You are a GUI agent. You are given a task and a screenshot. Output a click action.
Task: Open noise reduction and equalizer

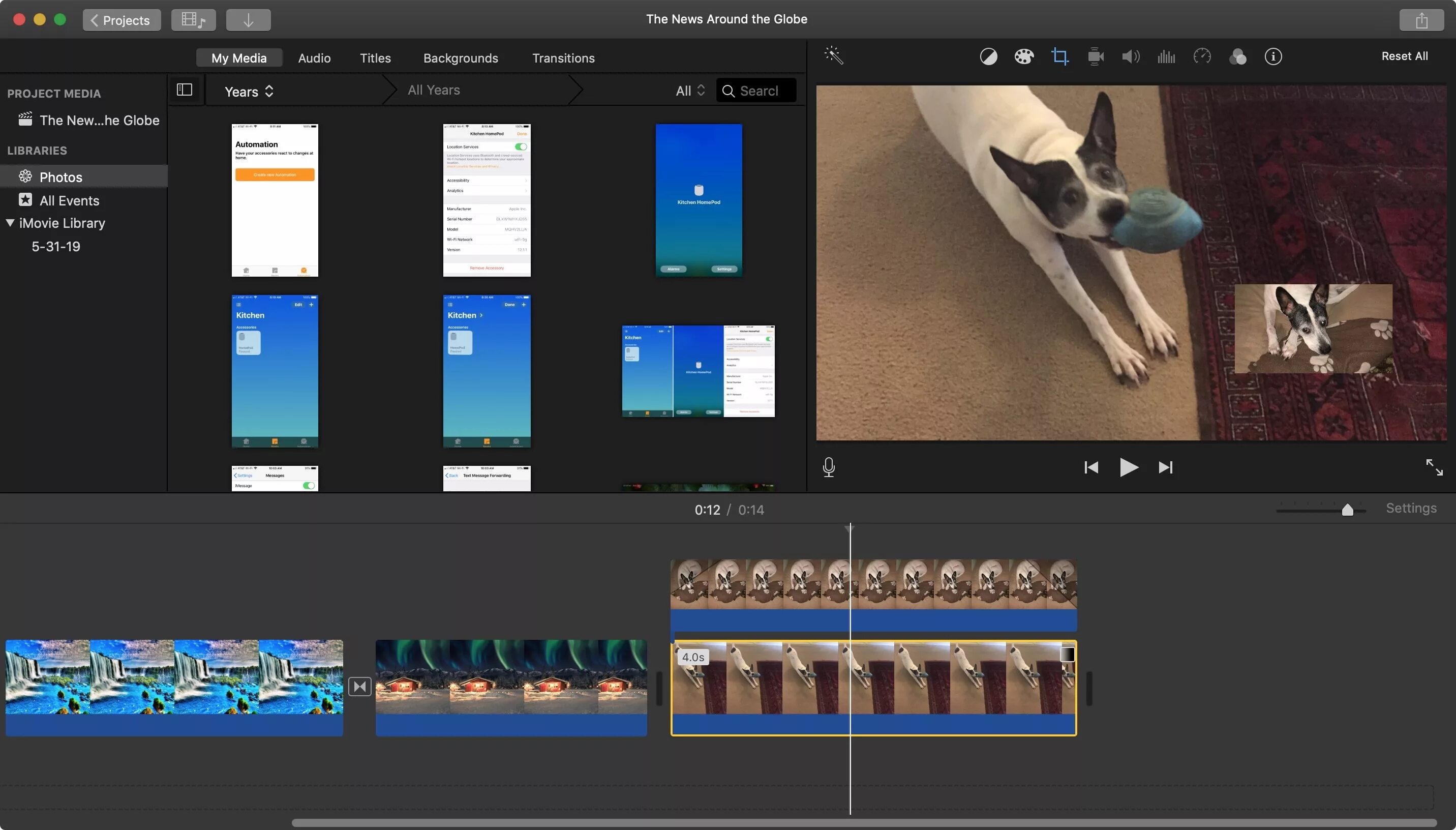pos(1166,56)
